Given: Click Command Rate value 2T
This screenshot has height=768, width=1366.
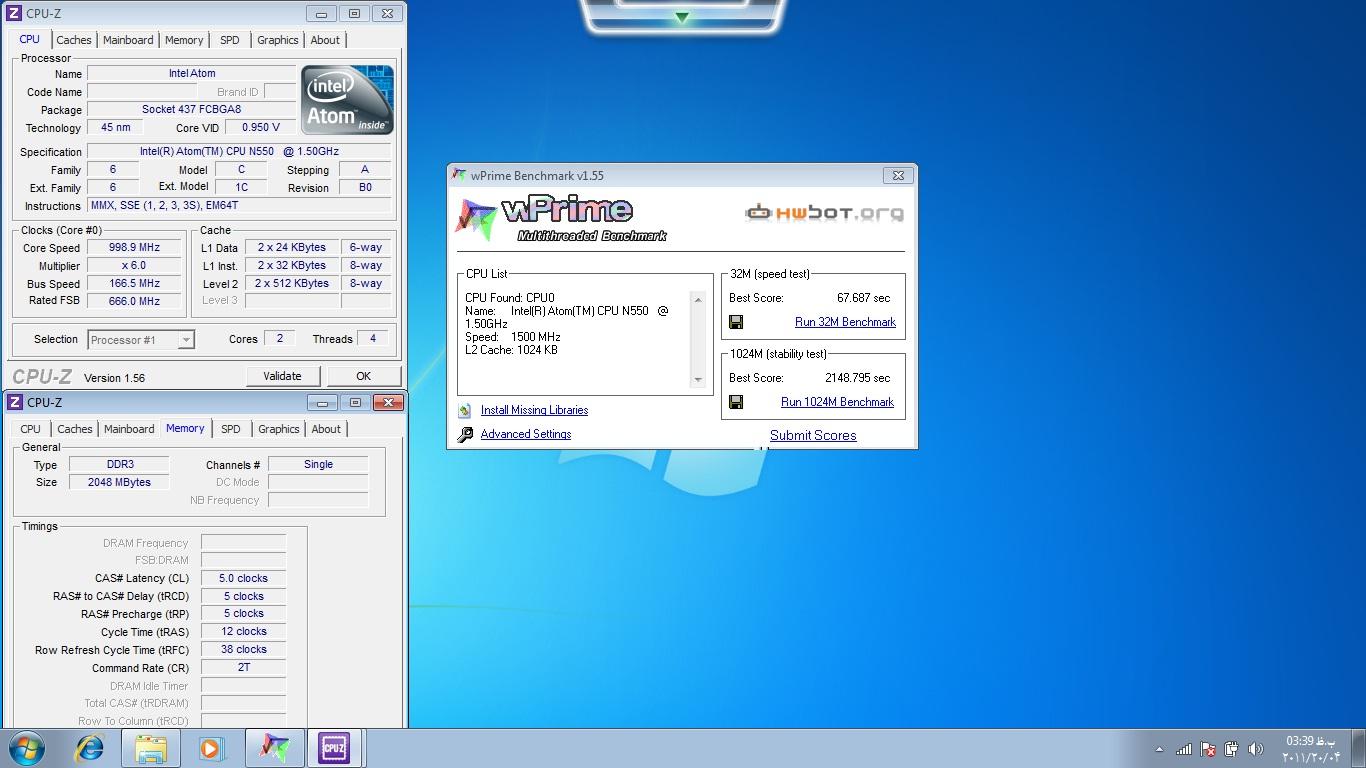Looking at the screenshot, I should 243,668.
